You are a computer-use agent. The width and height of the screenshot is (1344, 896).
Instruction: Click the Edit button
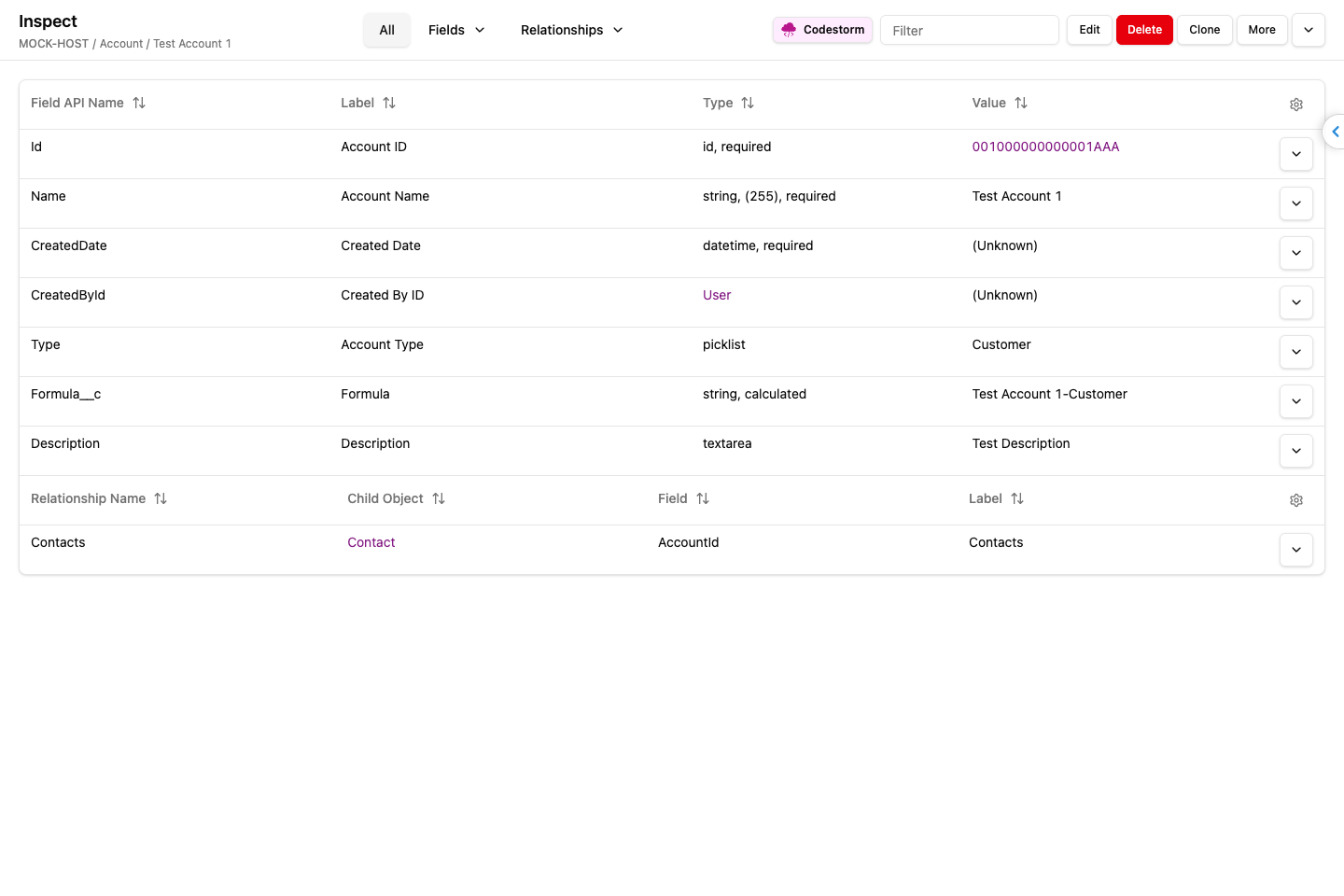tap(1089, 30)
